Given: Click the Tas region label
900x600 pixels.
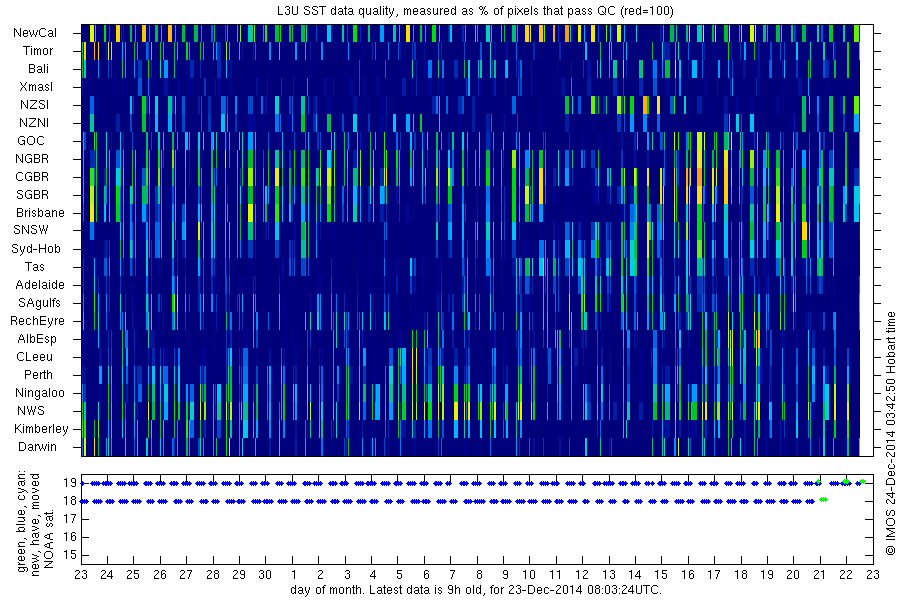Looking at the screenshot, I should point(34,267).
